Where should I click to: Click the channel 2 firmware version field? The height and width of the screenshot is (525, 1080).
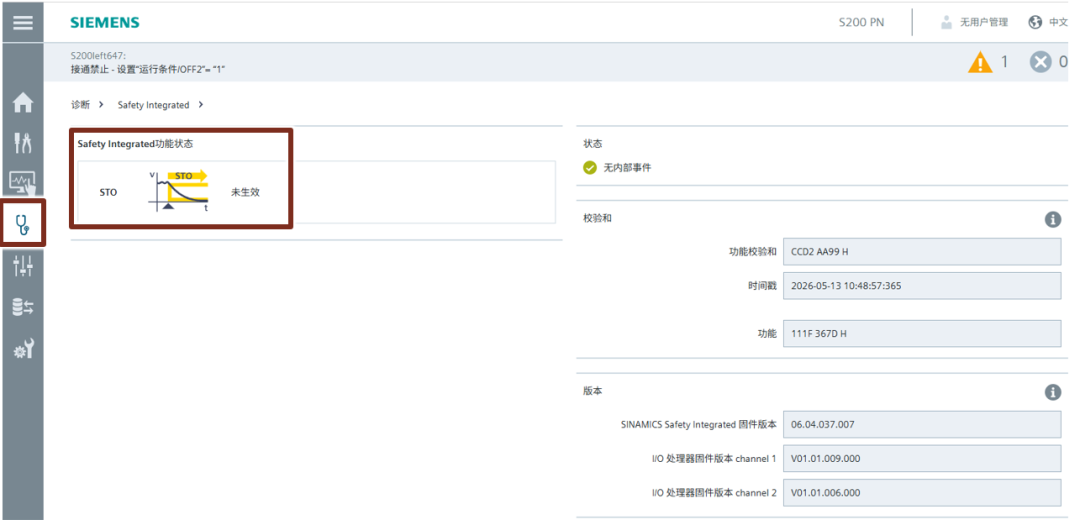pos(922,493)
